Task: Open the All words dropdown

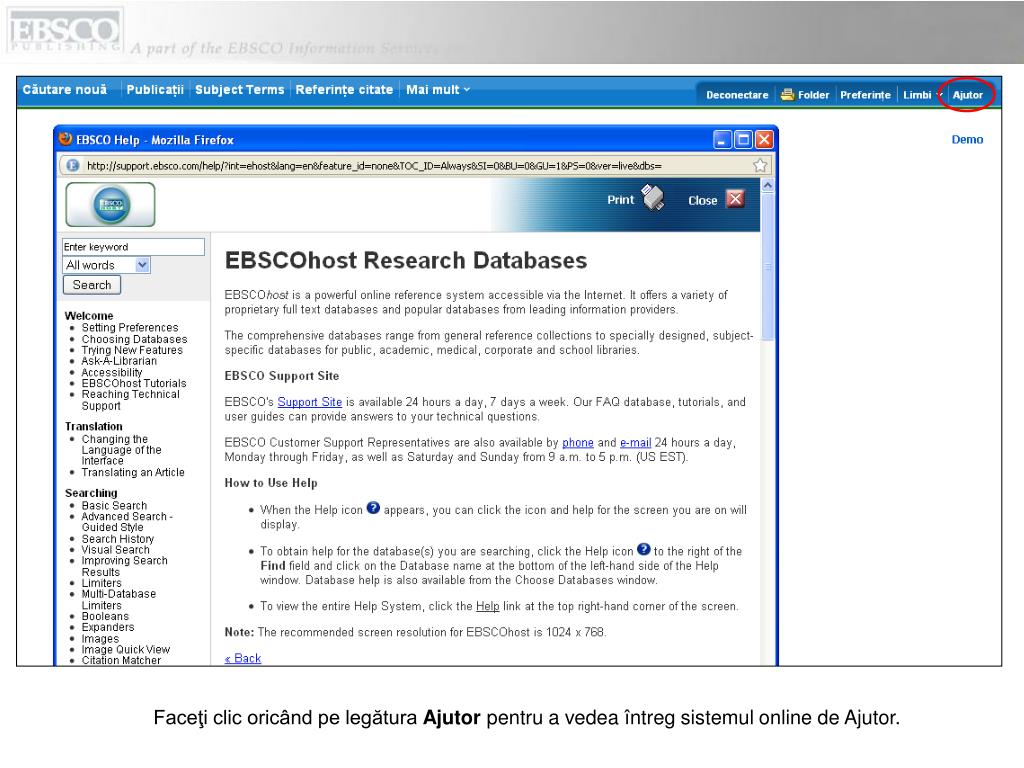Action: point(107,265)
